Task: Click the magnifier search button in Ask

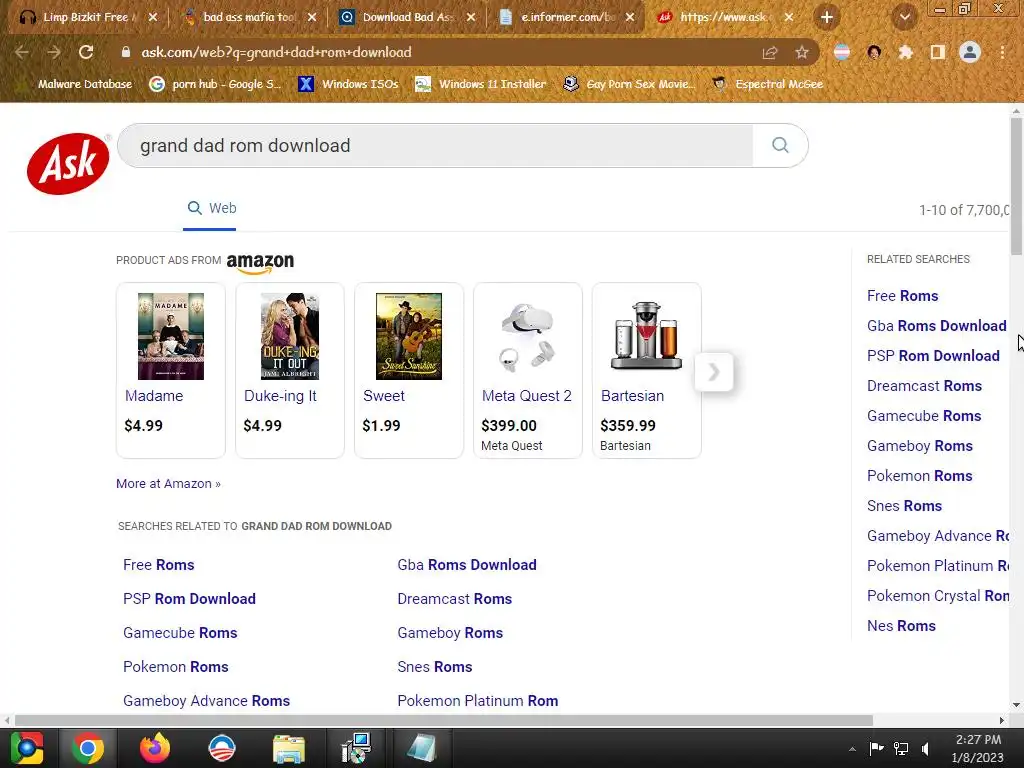Action: point(780,145)
